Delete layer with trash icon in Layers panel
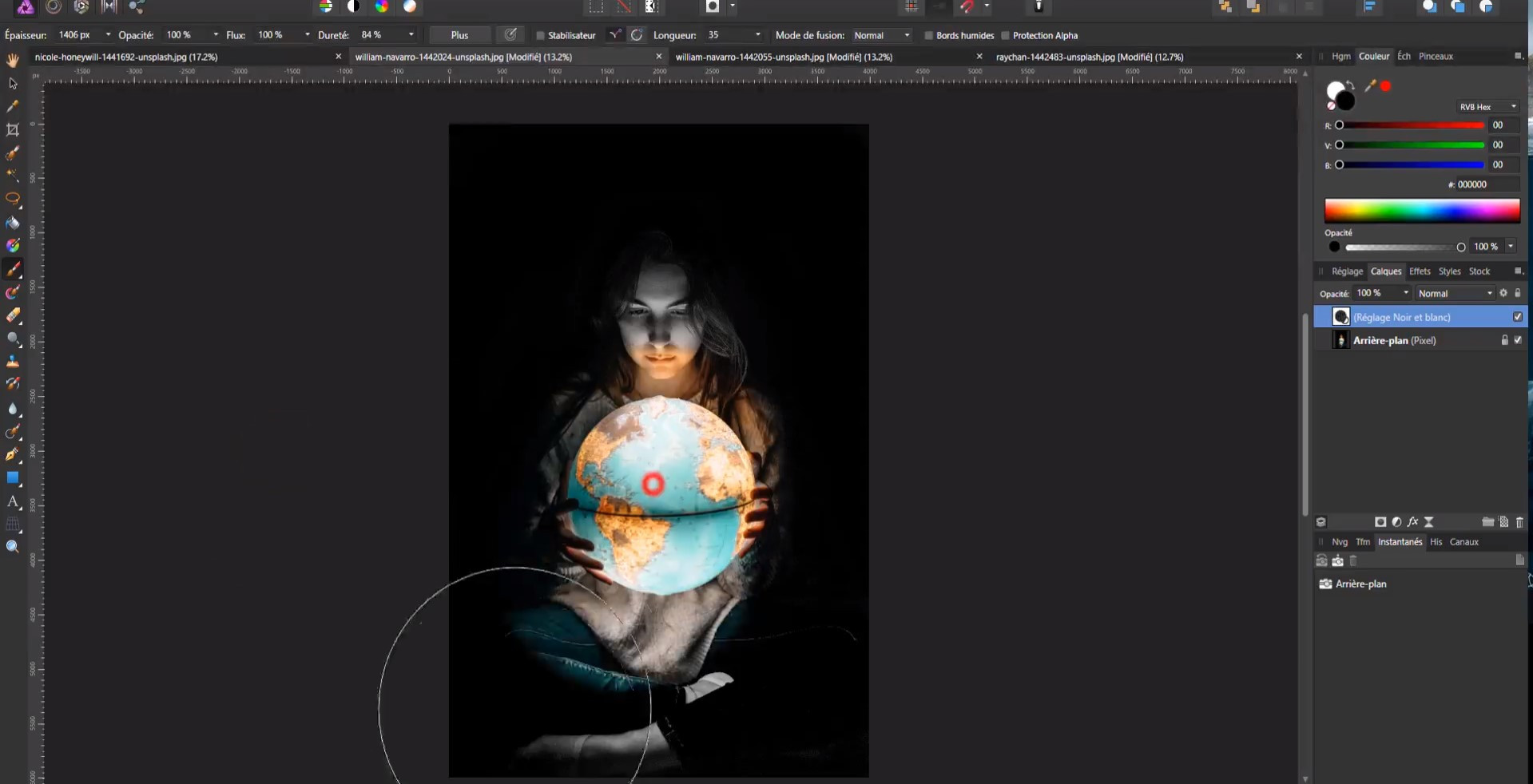 pos(1519,522)
